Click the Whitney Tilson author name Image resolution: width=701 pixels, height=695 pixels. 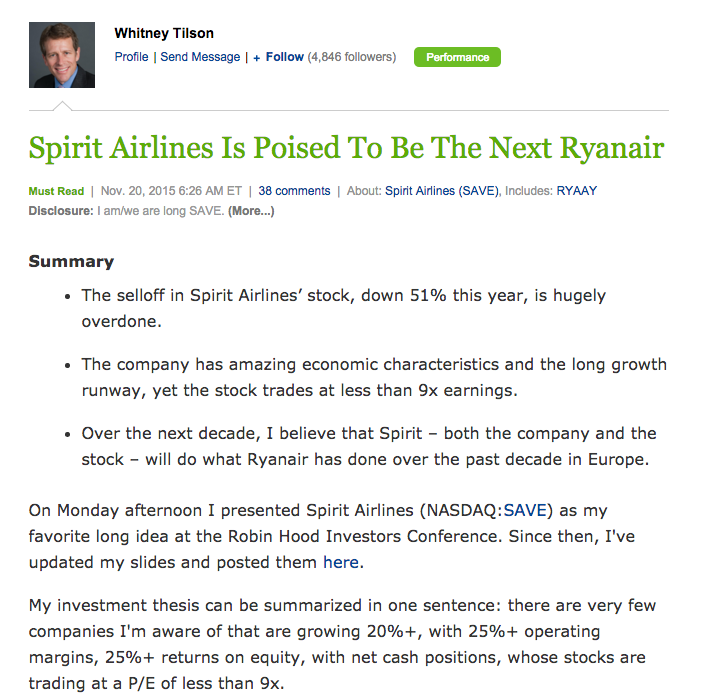point(164,33)
